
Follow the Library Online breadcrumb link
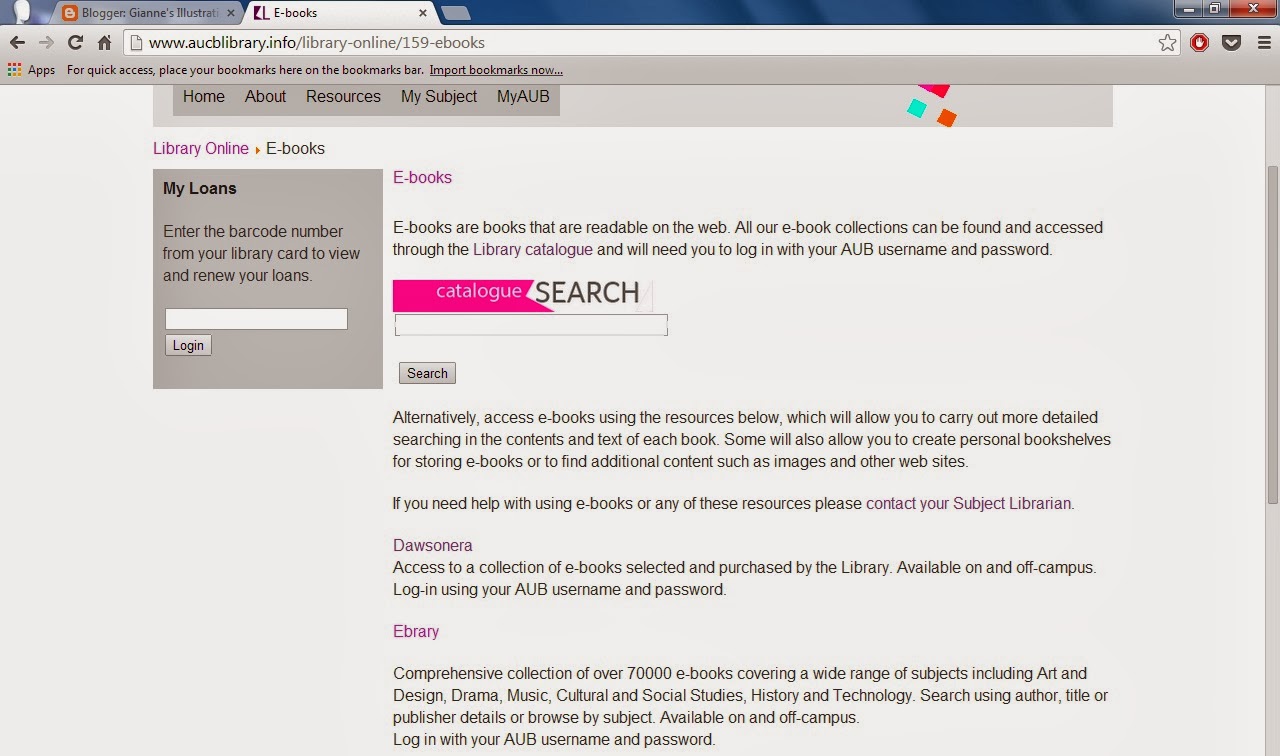(200, 149)
